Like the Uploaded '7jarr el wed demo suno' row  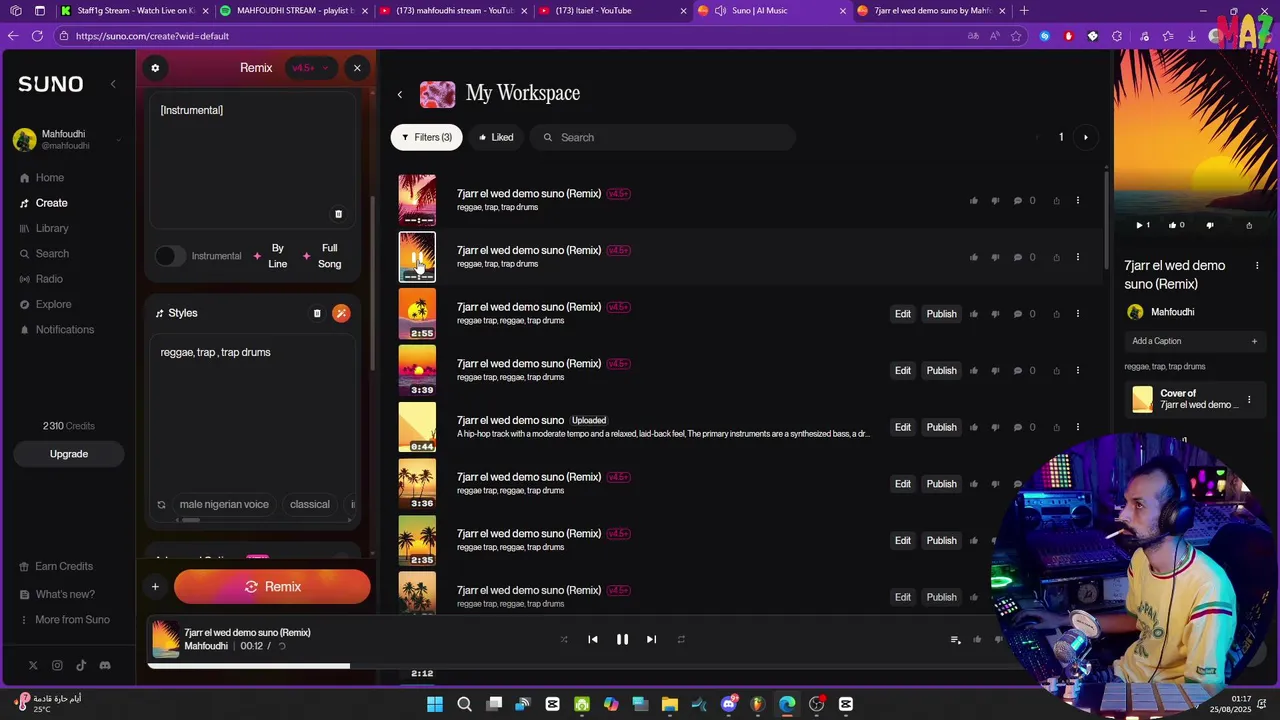tap(974, 427)
